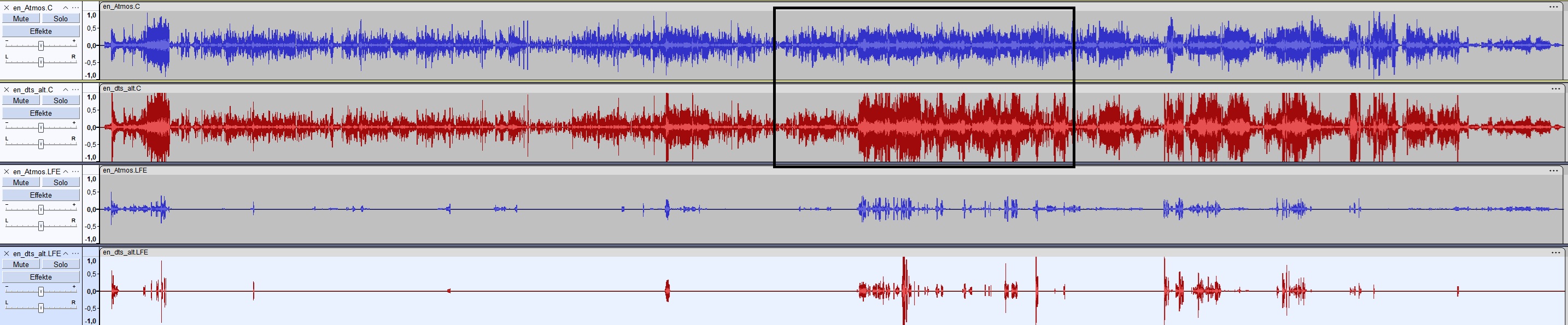
Task: Collapse the en_Atmos.LFE track
Action: [x=66, y=172]
